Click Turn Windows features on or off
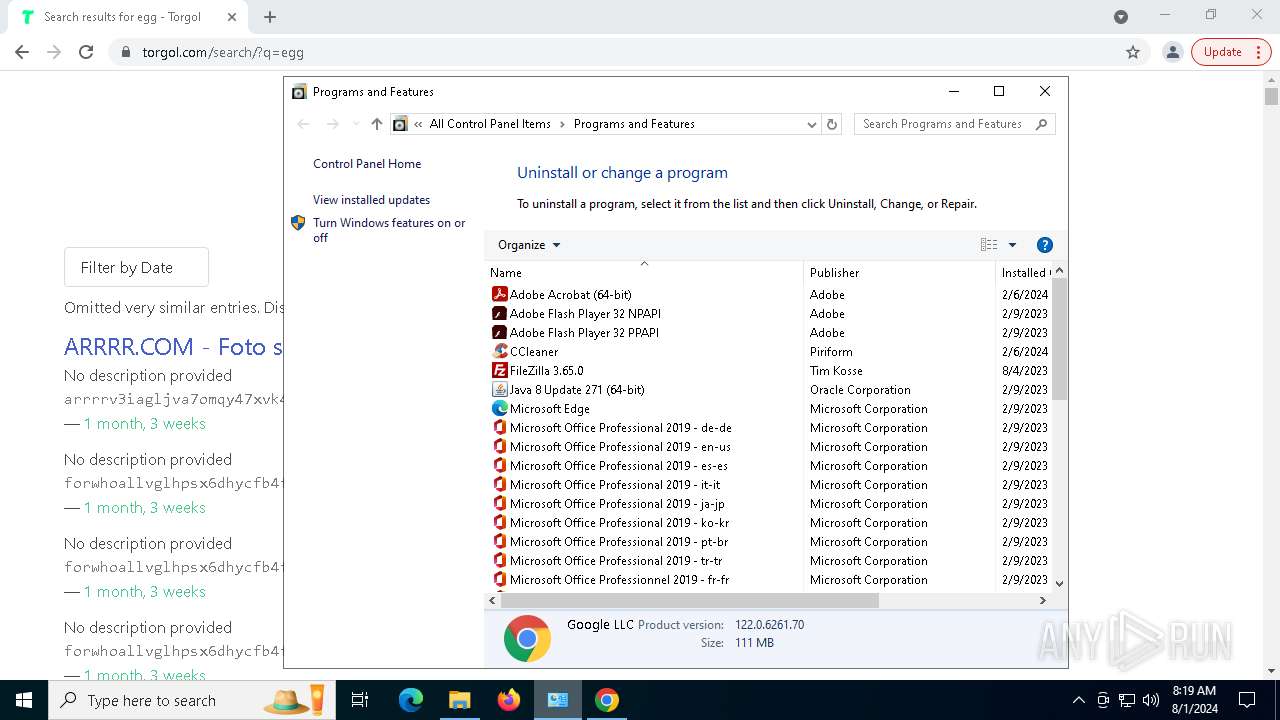This screenshot has height=720, width=1280. click(x=389, y=230)
